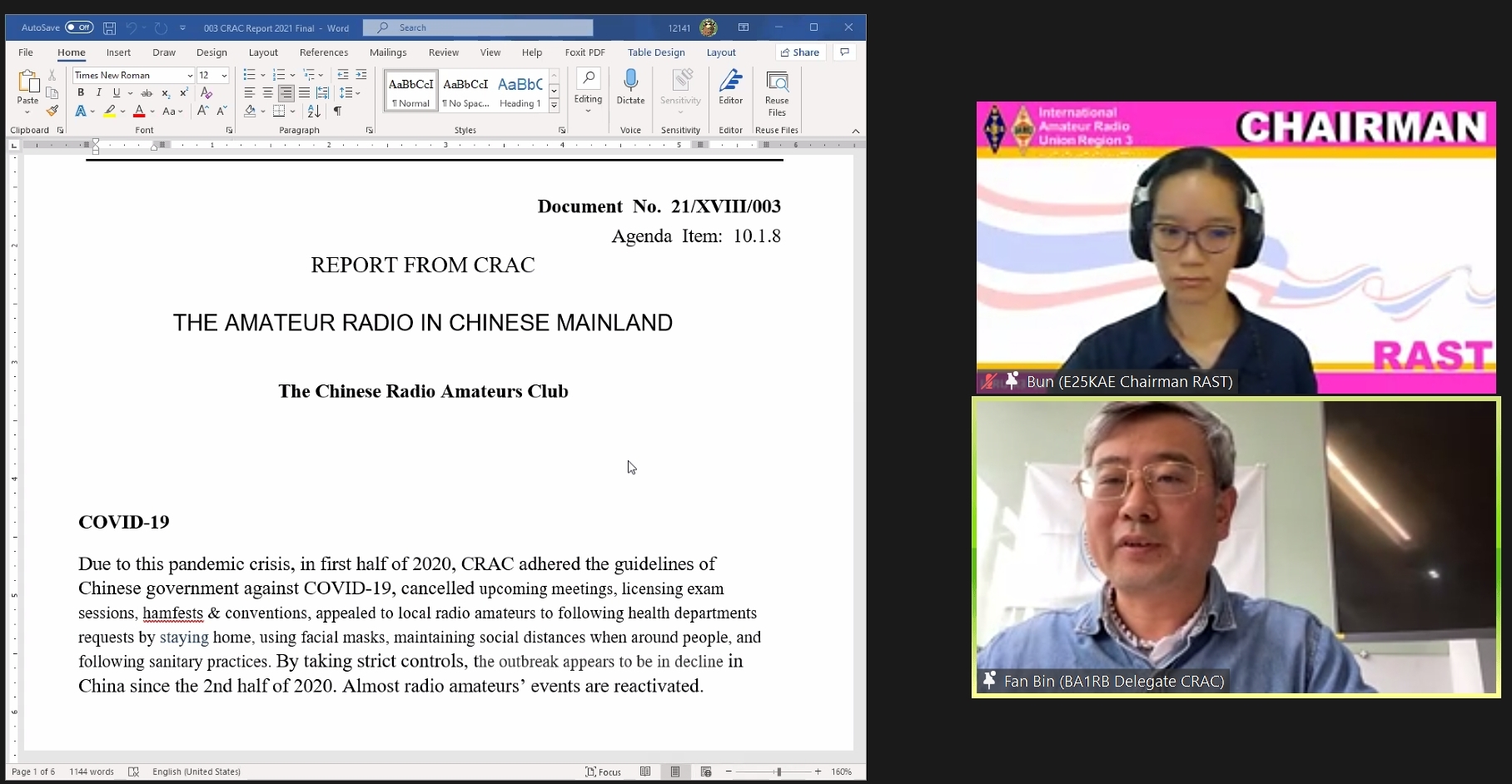Click the Save icon in title bar
This screenshot has width=1512, height=784.
point(109,27)
